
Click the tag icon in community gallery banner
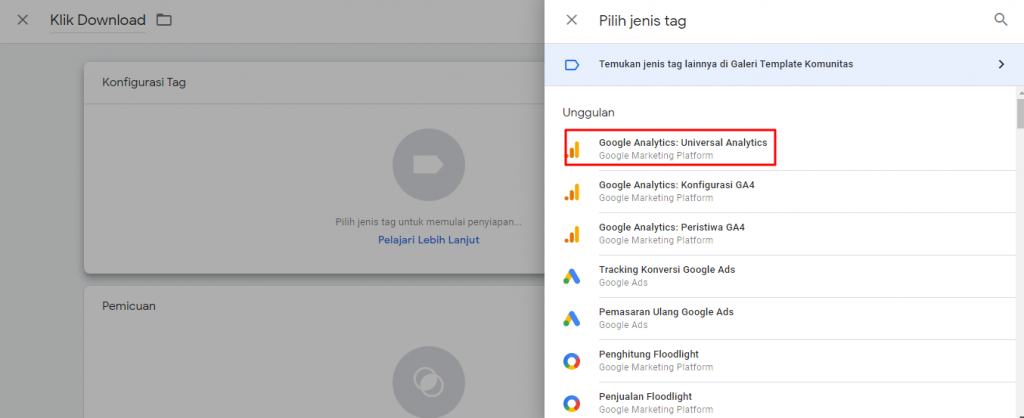571,65
